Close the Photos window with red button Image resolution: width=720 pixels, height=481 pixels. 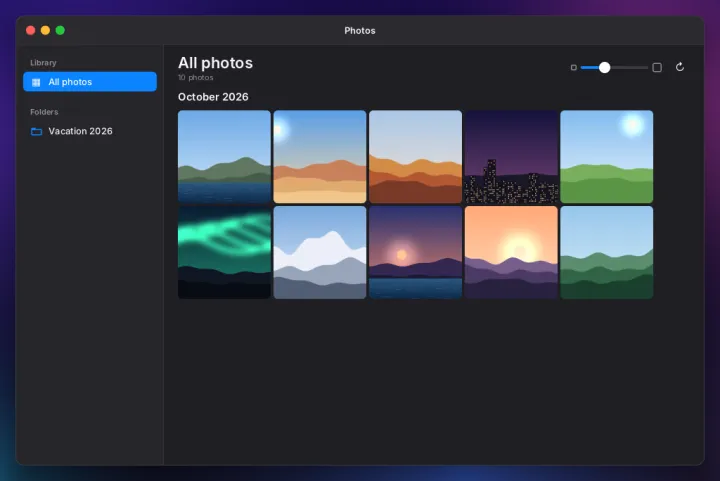tap(31, 30)
